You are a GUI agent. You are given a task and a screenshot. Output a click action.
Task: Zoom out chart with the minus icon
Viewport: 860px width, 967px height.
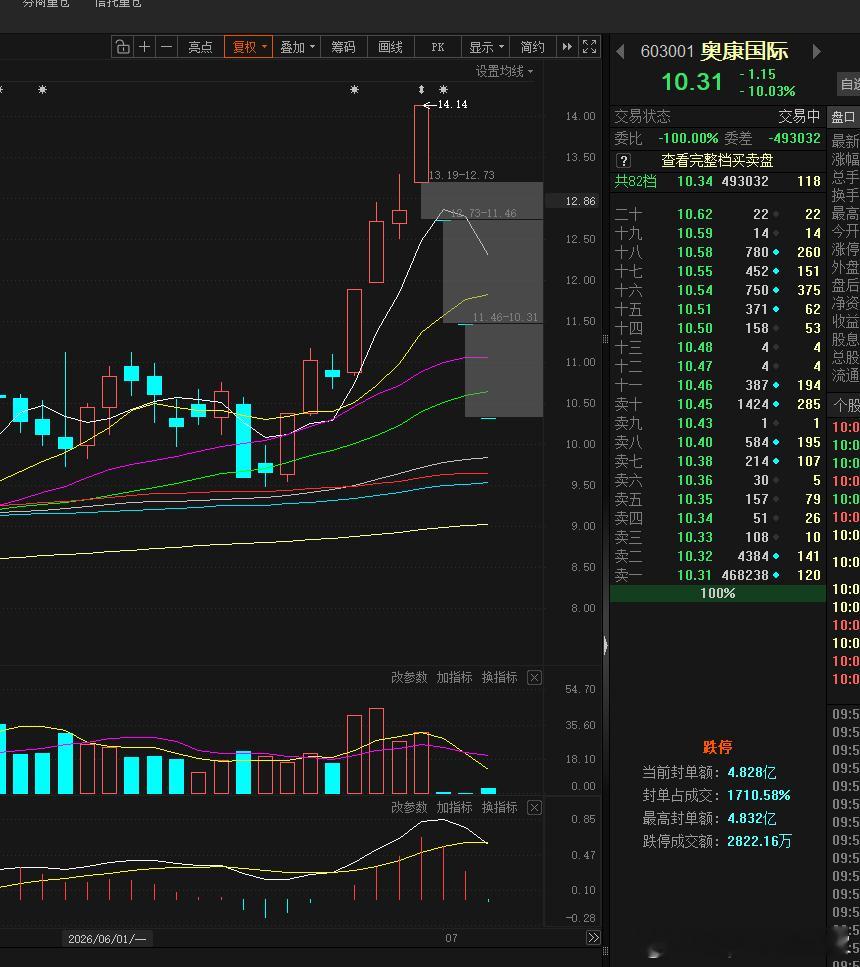166,47
